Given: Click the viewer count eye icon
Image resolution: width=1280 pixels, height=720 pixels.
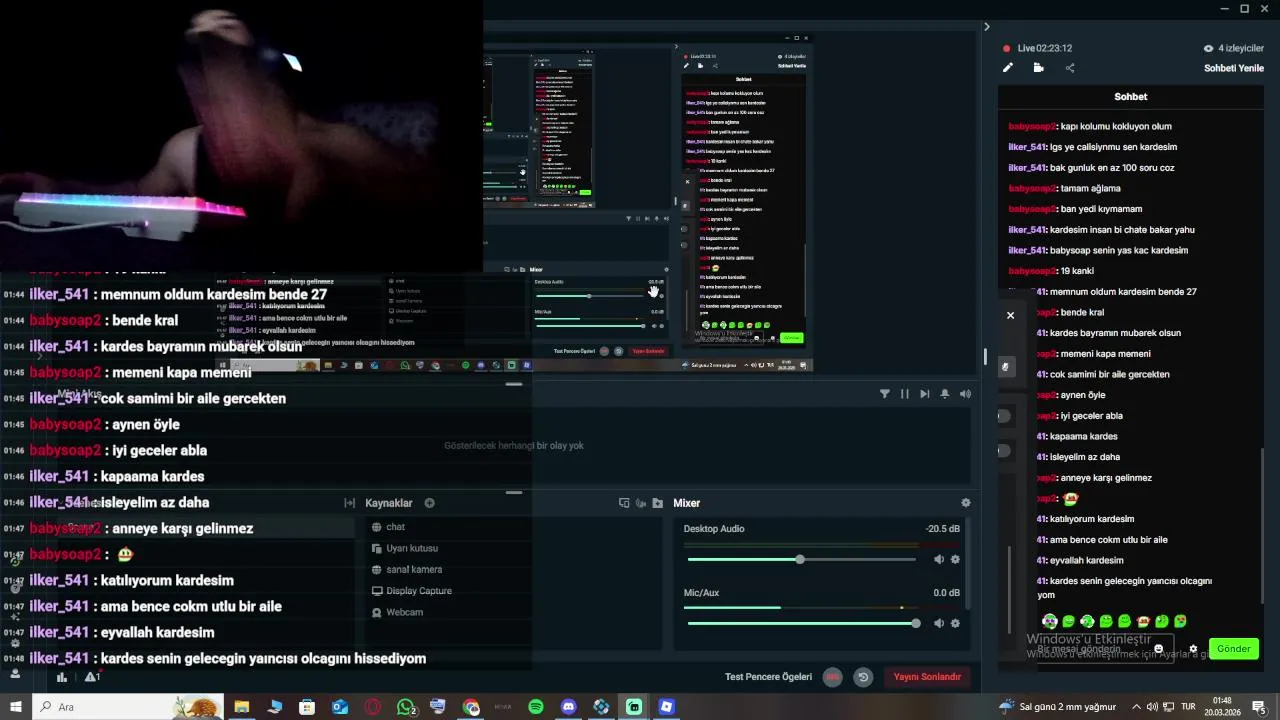Looking at the screenshot, I should 1208,48.
